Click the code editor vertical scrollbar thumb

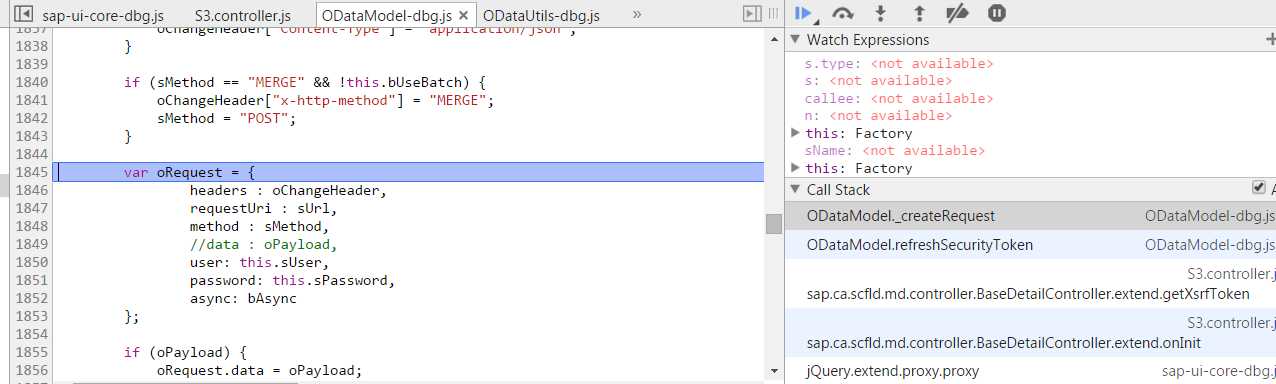point(773,223)
